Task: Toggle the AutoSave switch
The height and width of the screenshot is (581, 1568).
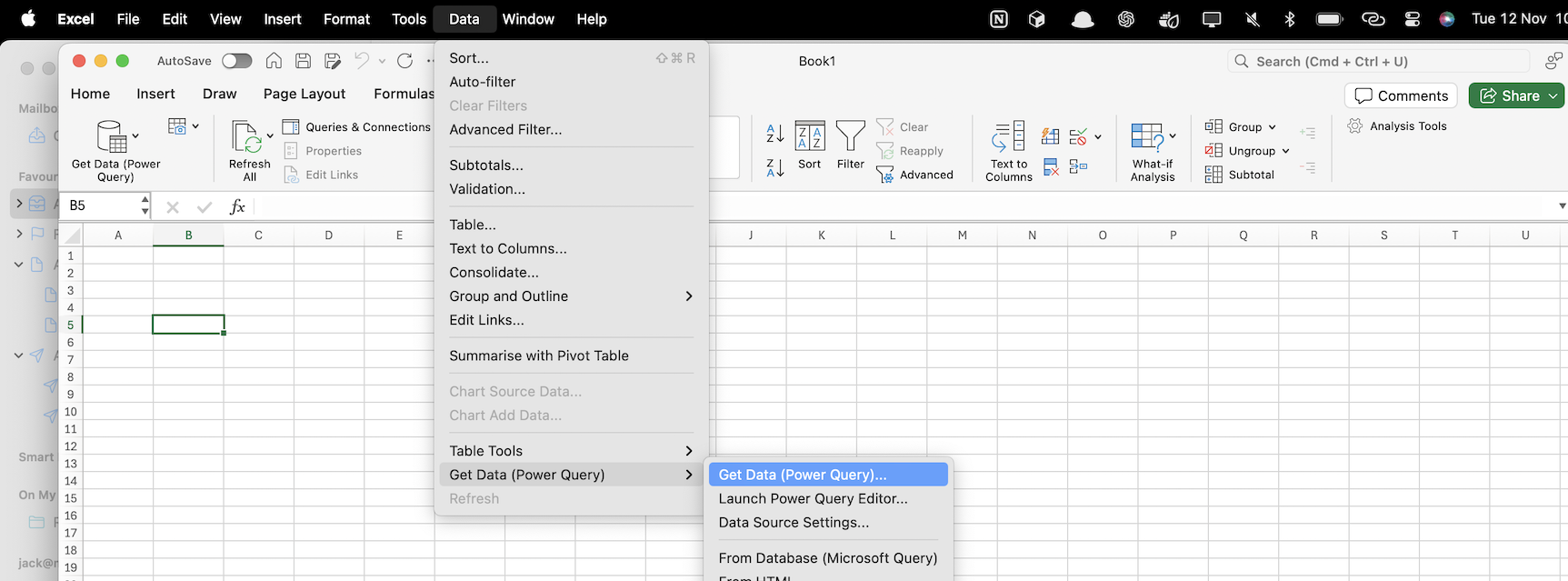Action: pyautogui.click(x=236, y=61)
